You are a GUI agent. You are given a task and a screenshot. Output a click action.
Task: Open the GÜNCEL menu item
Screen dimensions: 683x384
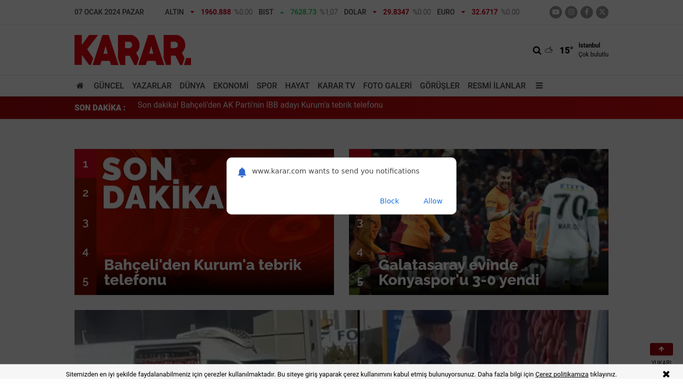(108, 86)
